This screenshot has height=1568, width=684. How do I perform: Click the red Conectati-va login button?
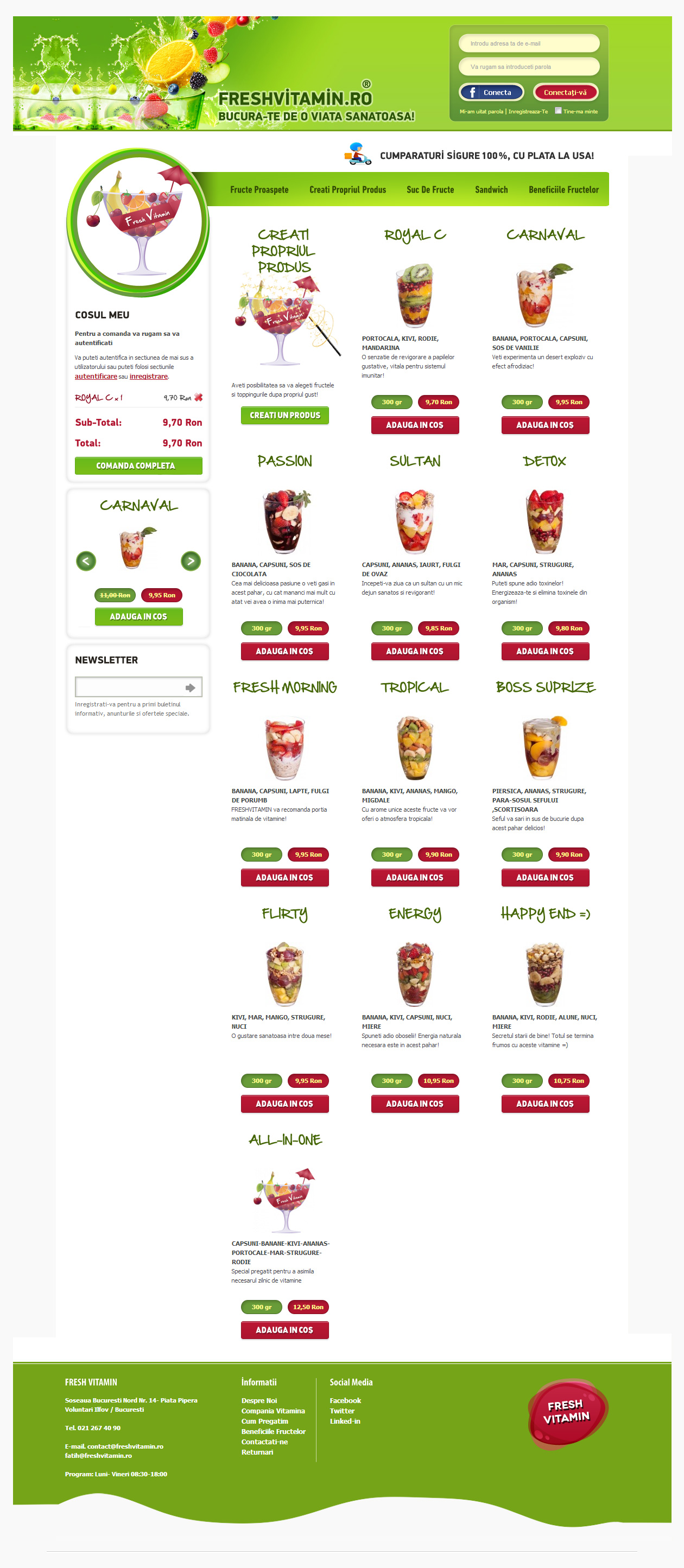point(565,93)
